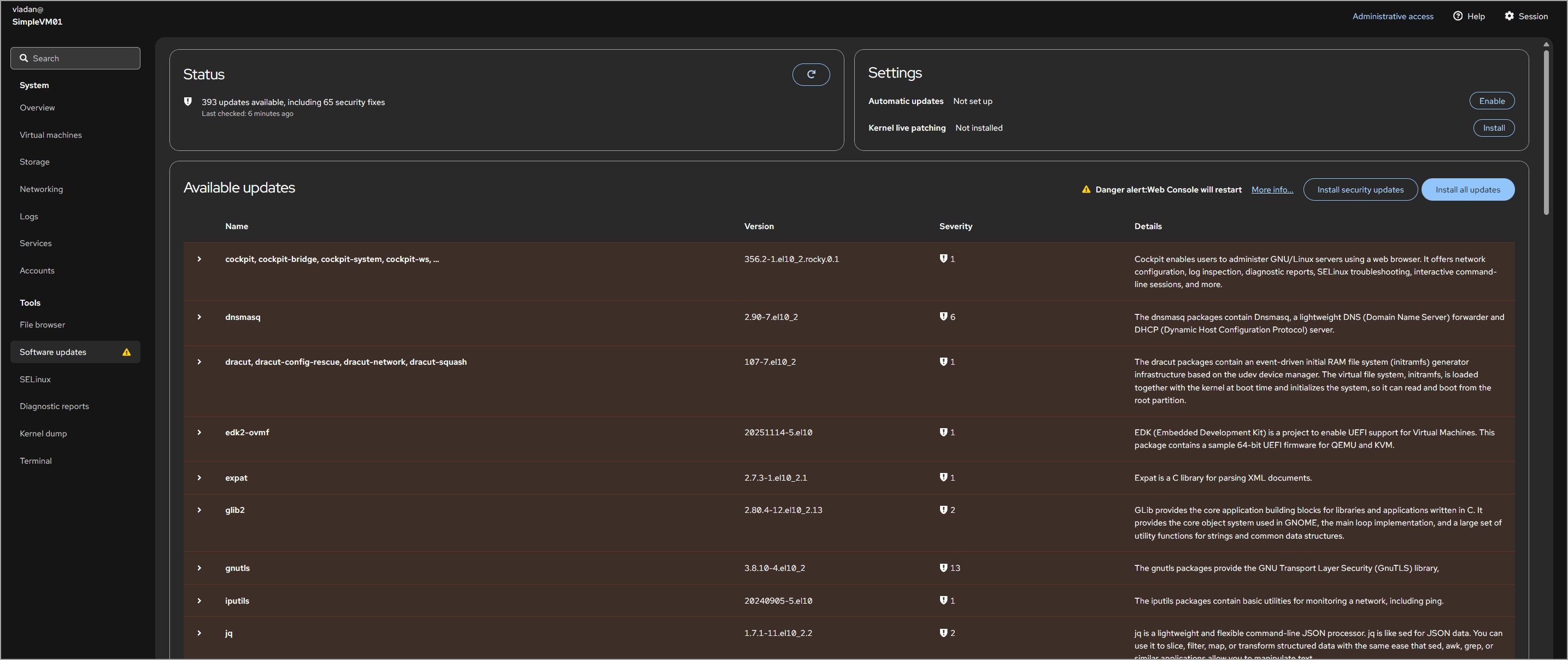The height and width of the screenshot is (660, 1568).
Task: Expand the cockpit package row
Action: [199, 259]
